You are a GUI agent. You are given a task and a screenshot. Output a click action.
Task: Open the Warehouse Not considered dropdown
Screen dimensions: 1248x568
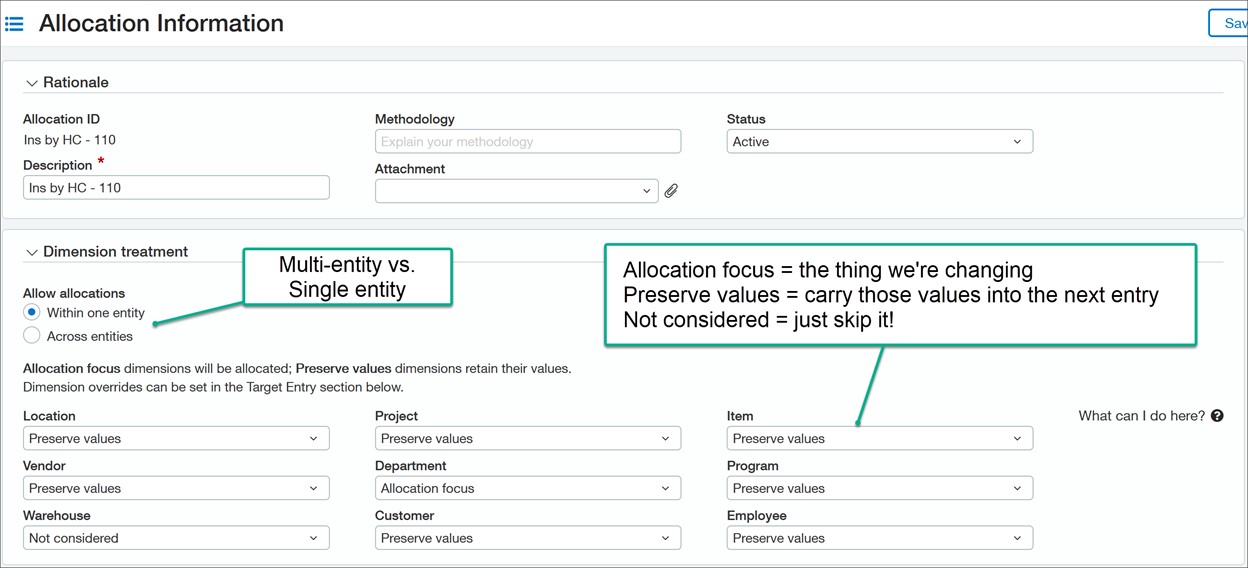click(x=176, y=538)
